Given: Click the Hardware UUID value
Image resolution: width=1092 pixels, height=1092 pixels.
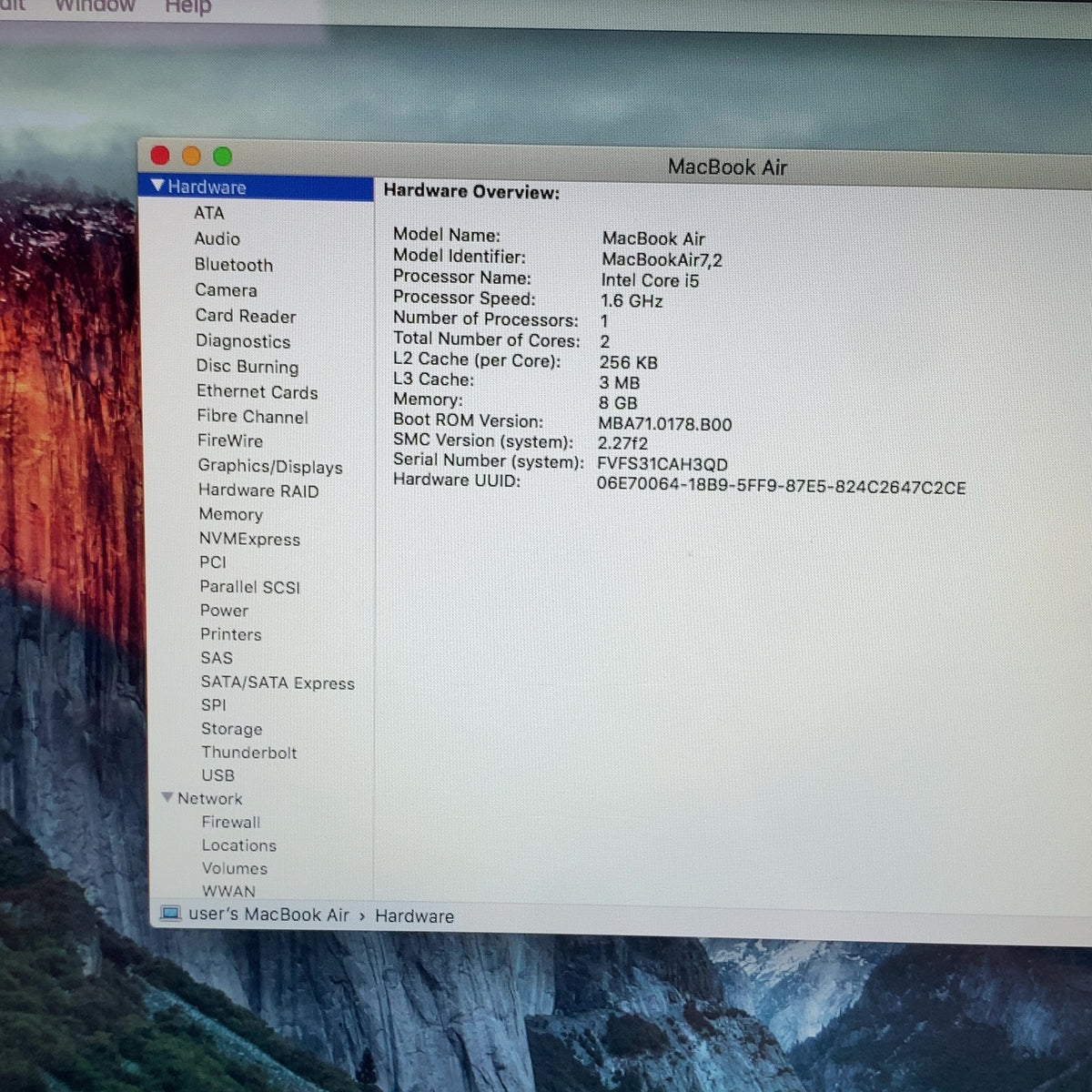Looking at the screenshot, I should point(781,487).
